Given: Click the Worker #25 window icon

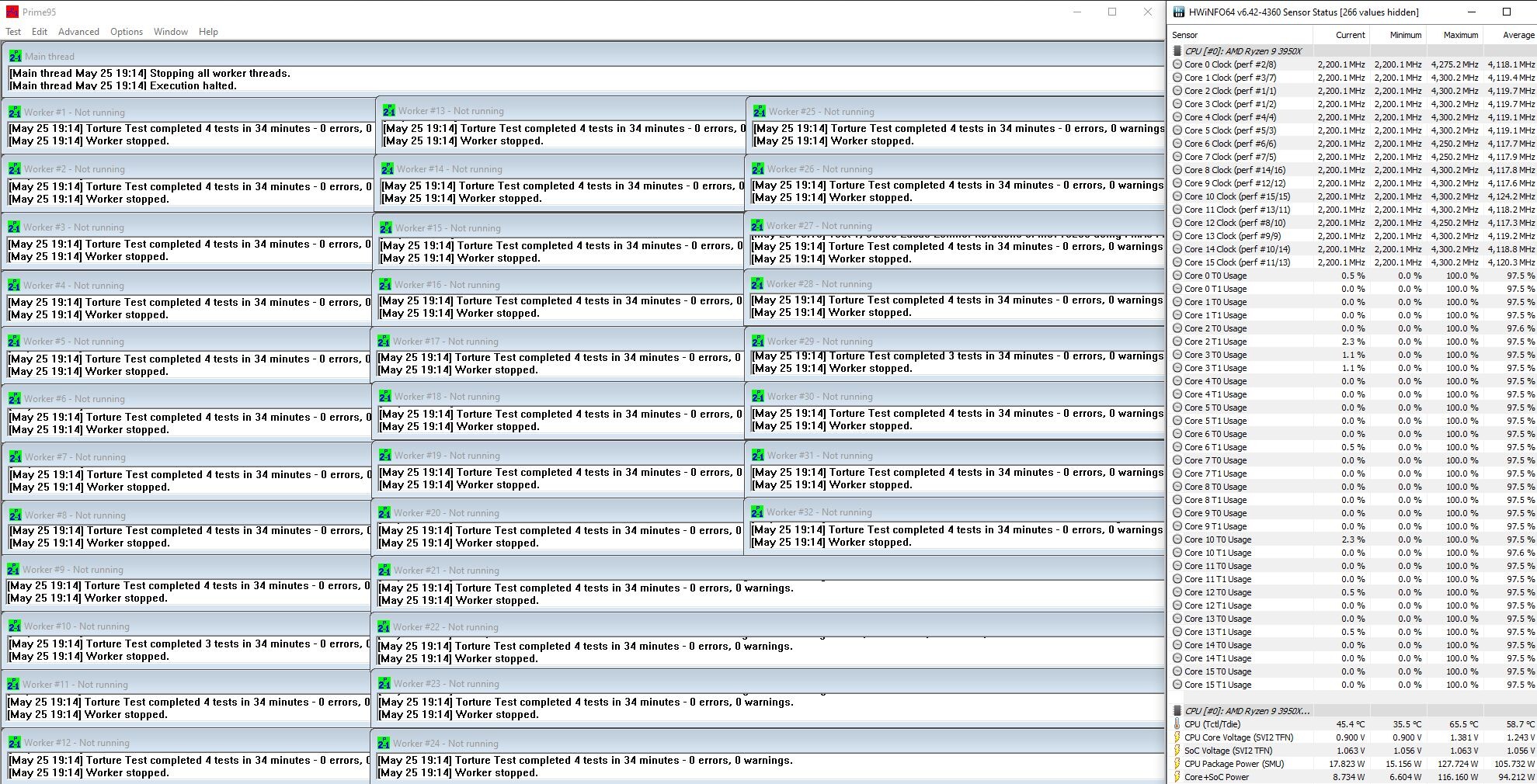Looking at the screenshot, I should [x=760, y=111].
